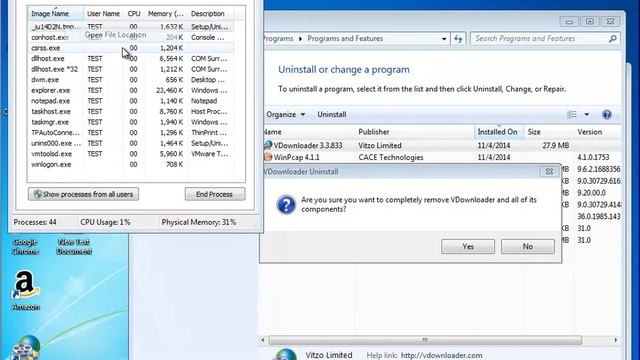Screen dimensions: 640x360
Task: Open the New Text Document desktop icon
Action: 74,247
